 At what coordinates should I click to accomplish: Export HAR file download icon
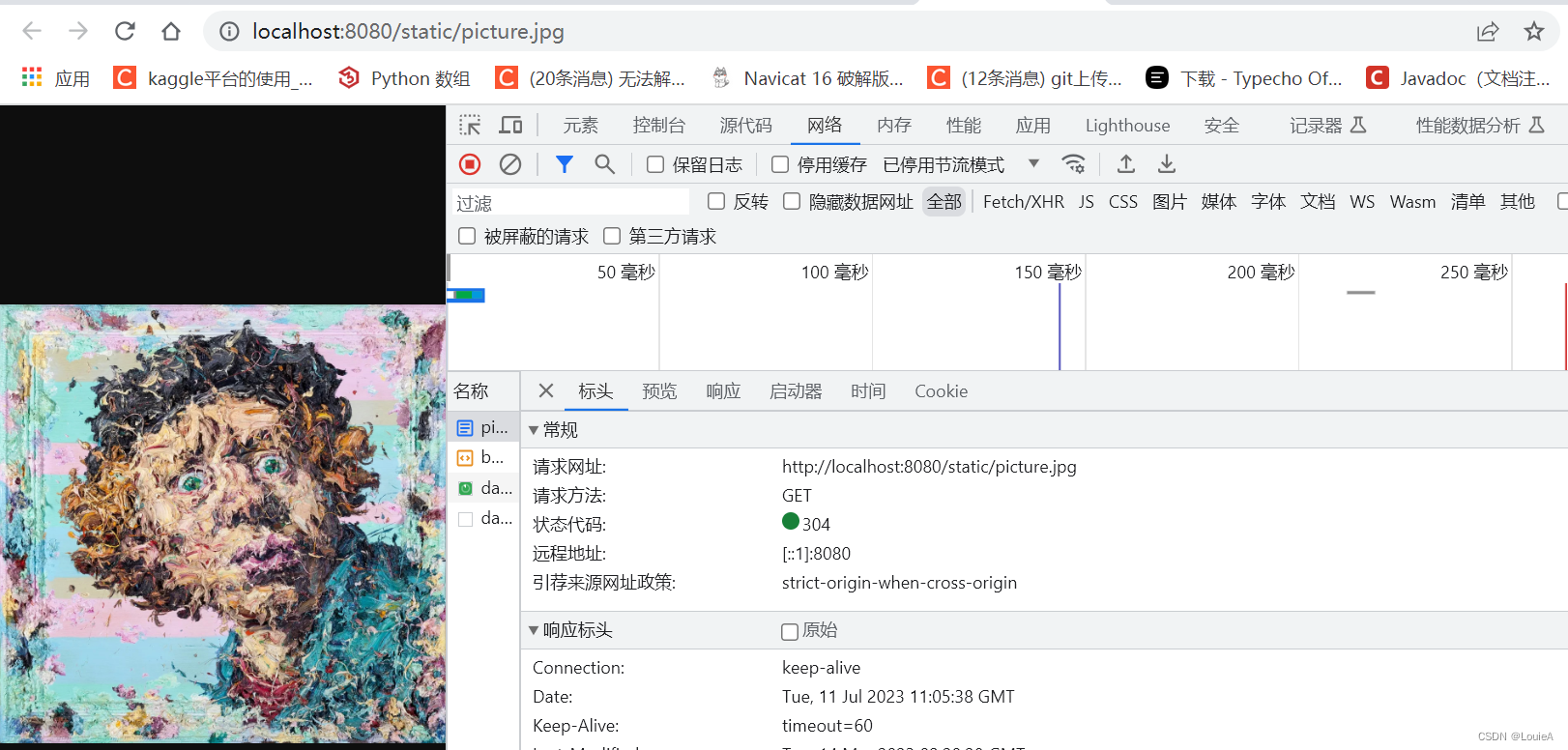[x=1167, y=164]
